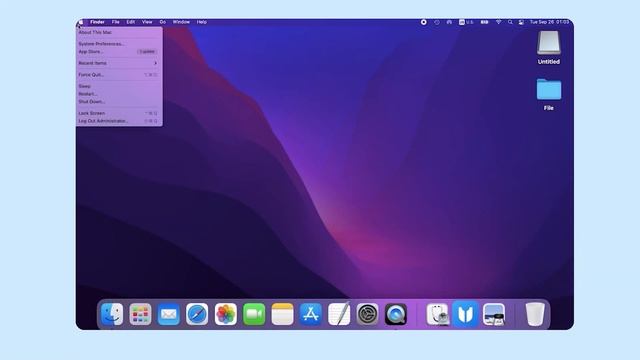Choose Lock Screen from Apple menu

pos(119,113)
